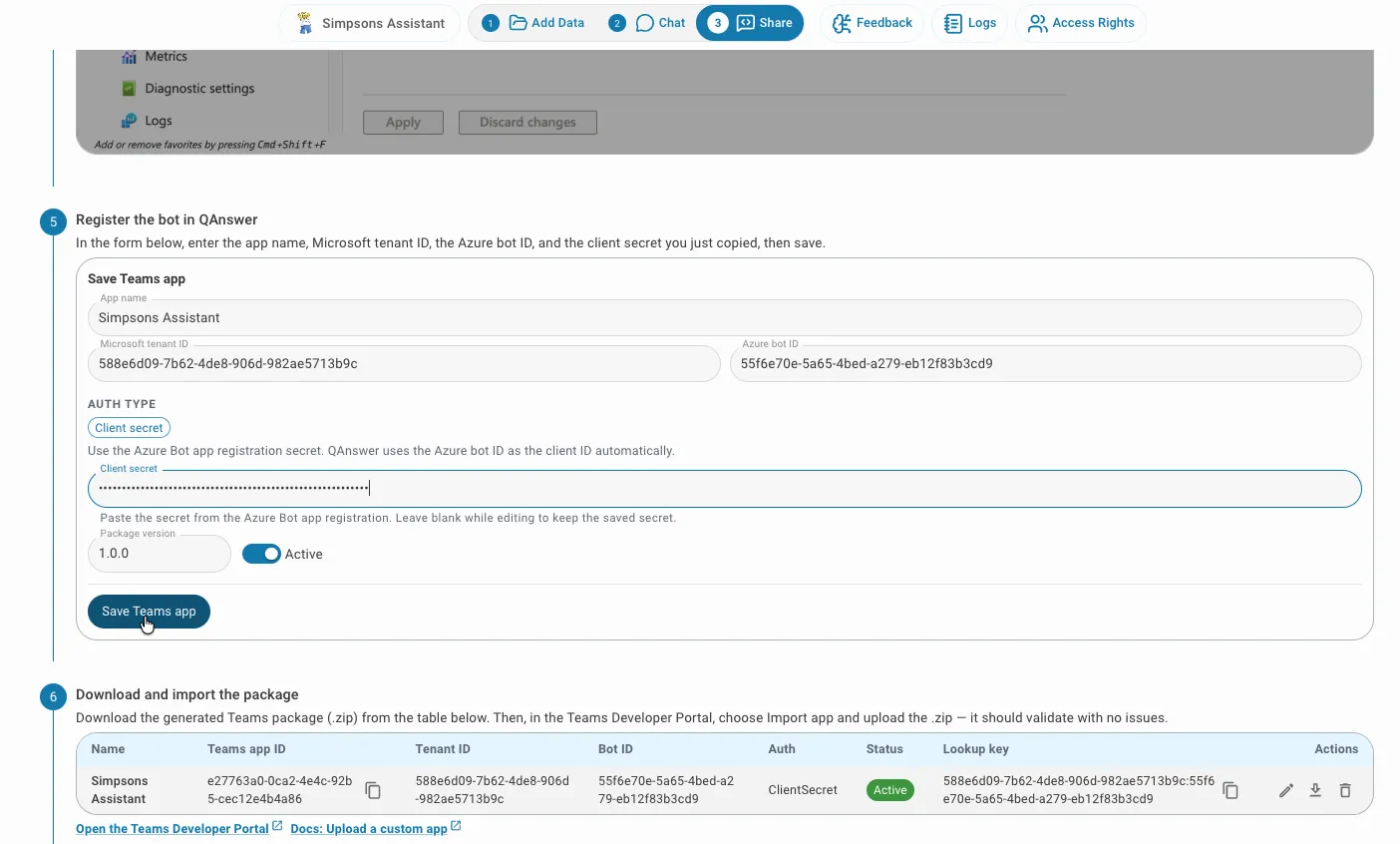Edit the Package version field
1400x844 pixels.
click(160, 554)
